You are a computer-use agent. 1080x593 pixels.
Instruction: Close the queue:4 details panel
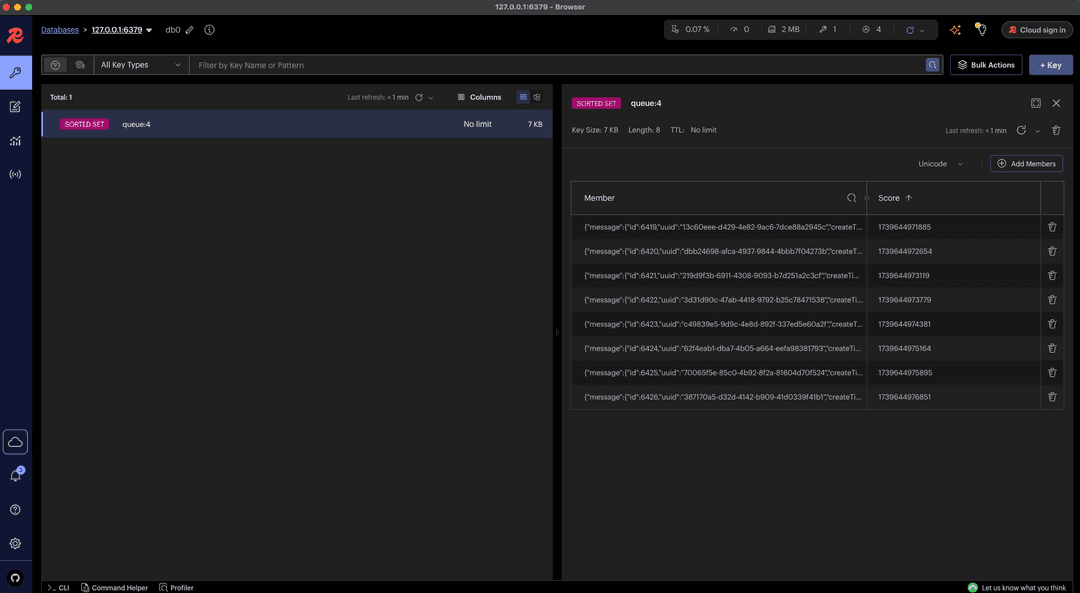(x=1057, y=103)
